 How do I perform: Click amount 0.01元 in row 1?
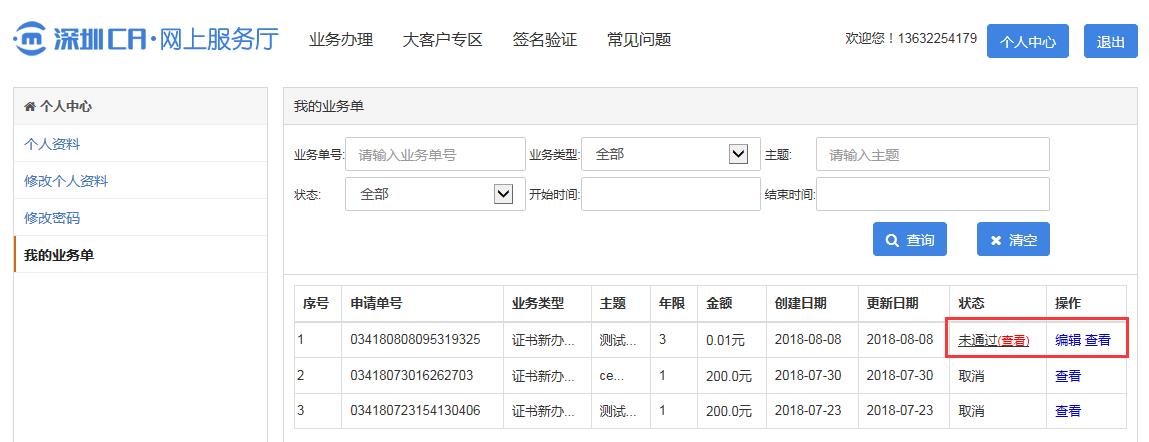[725, 341]
